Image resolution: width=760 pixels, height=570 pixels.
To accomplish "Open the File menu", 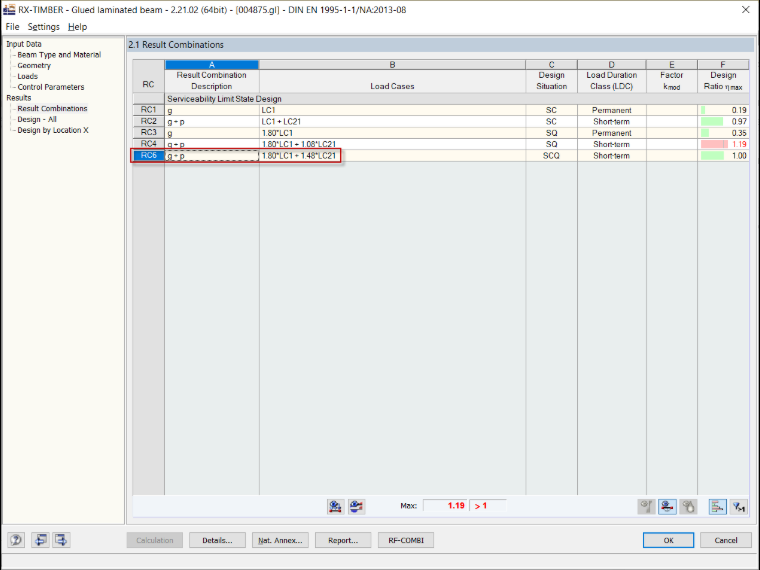I will coord(13,27).
